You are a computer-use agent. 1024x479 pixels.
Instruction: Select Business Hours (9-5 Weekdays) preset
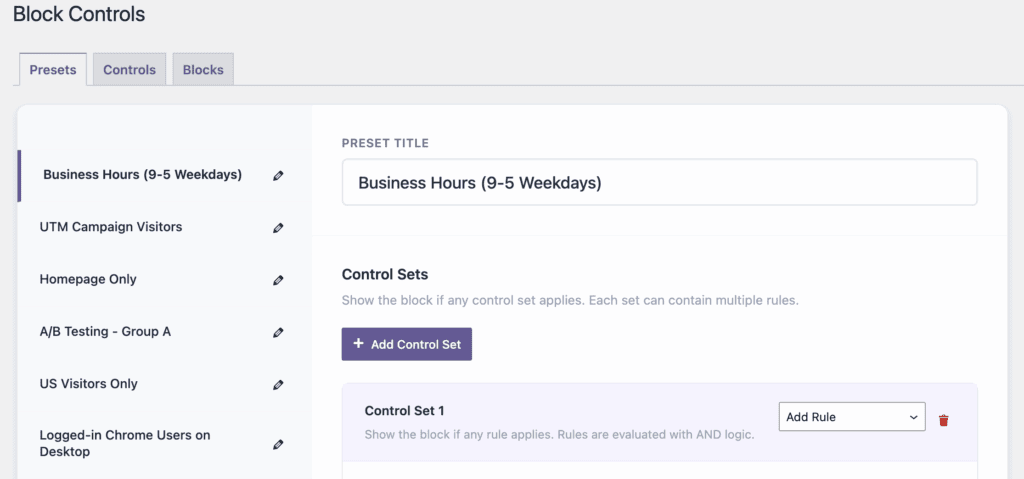click(142, 175)
